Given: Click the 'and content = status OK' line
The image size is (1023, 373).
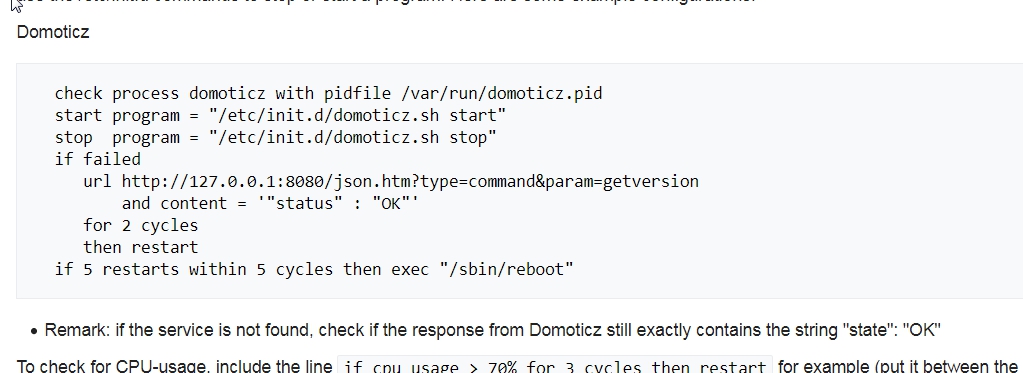Looking at the screenshot, I should pos(270,203).
